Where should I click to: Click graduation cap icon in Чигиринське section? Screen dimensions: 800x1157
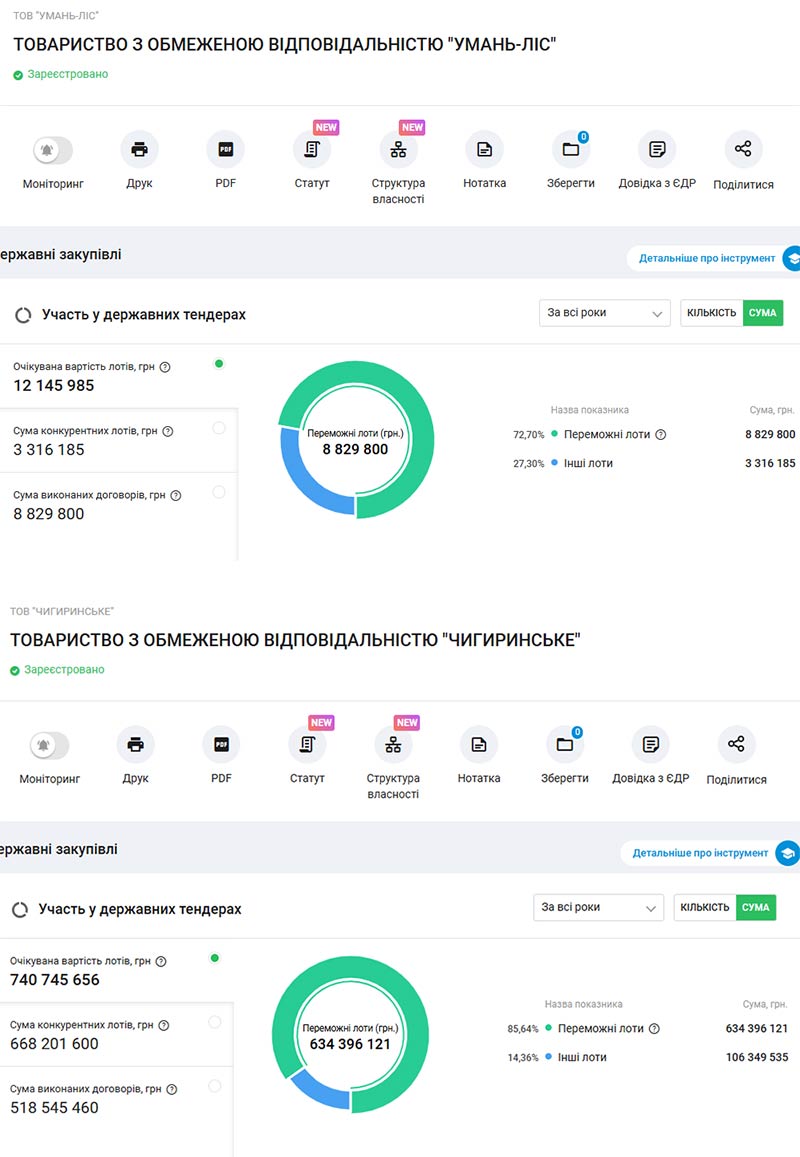pyautogui.click(x=787, y=854)
